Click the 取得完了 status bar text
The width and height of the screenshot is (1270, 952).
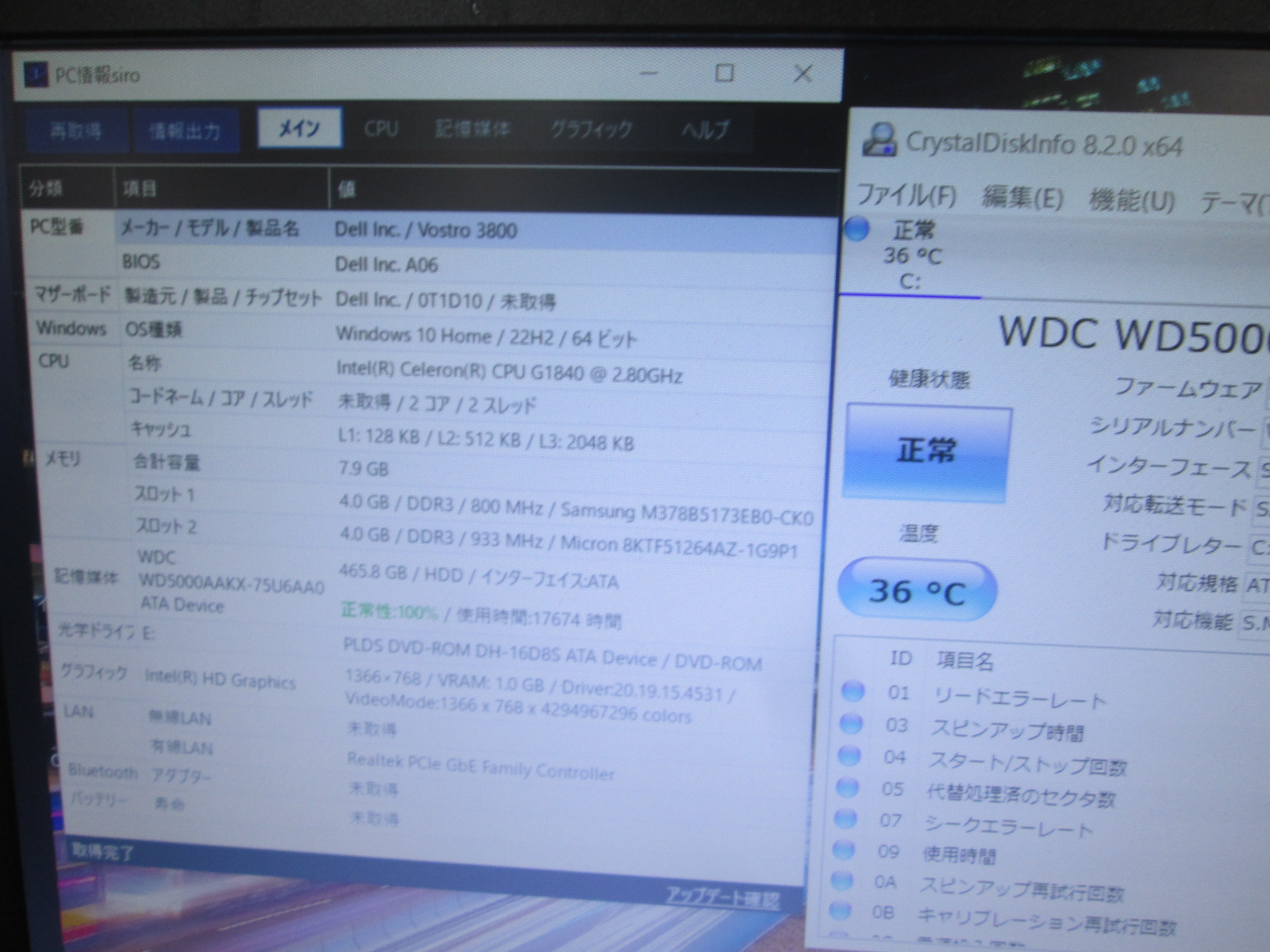click(x=103, y=851)
